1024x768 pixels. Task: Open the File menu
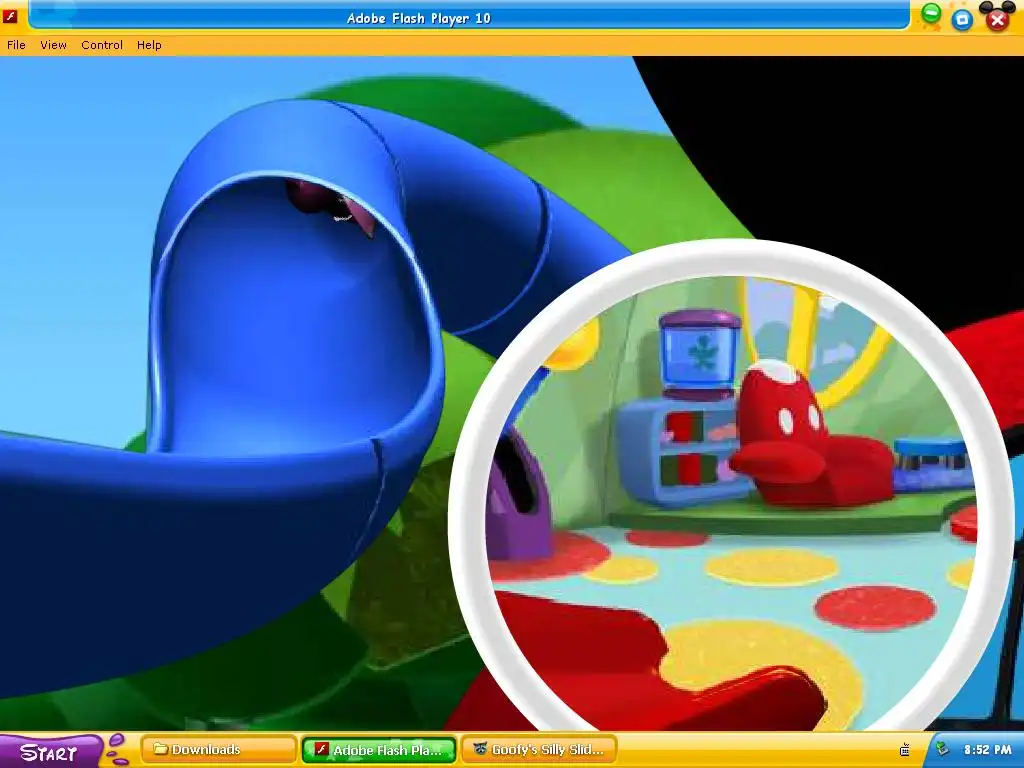click(16, 45)
